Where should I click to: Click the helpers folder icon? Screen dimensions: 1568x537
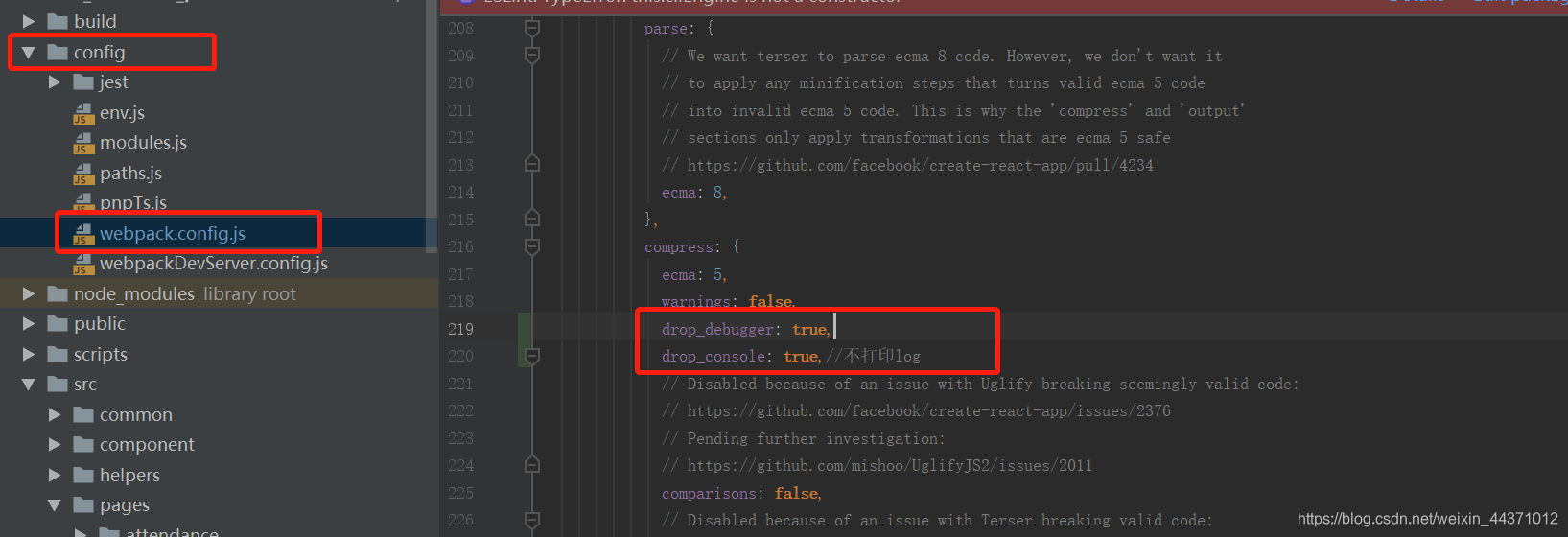[x=83, y=475]
